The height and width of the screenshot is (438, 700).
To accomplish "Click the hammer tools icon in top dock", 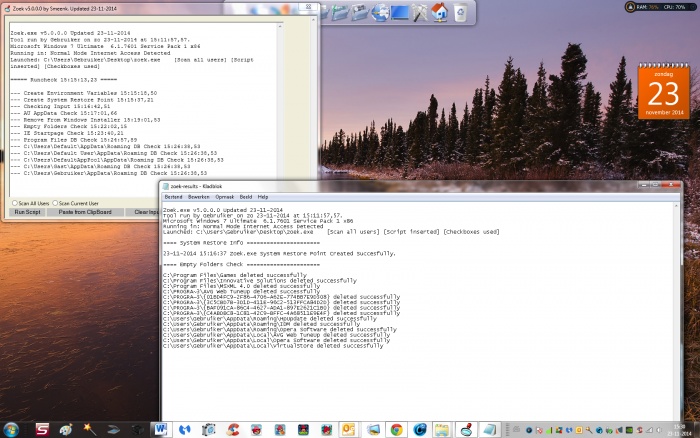I will click(x=419, y=12).
